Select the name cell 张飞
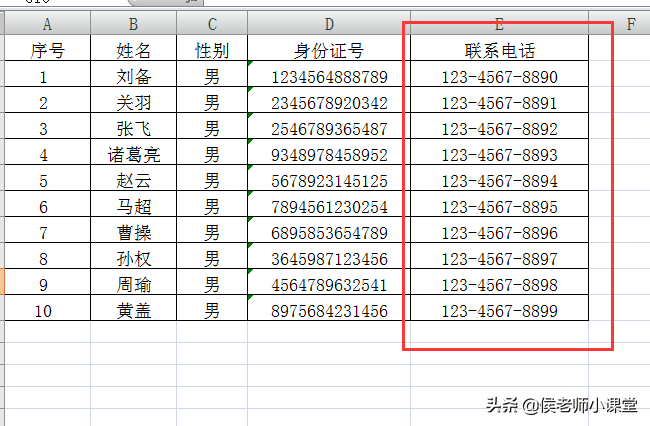This screenshot has height=426, width=650. tap(133, 126)
